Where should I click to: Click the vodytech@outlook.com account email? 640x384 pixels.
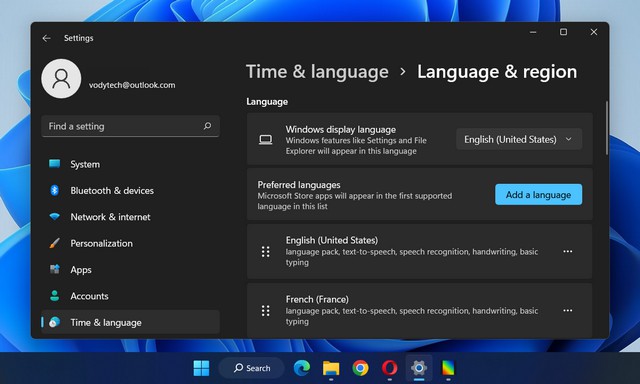[132, 85]
